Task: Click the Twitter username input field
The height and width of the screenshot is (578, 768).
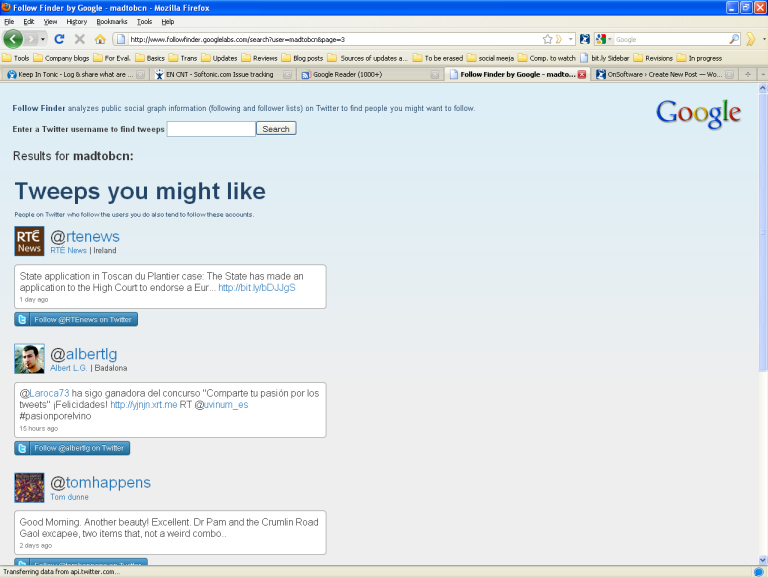Action: click(x=211, y=129)
